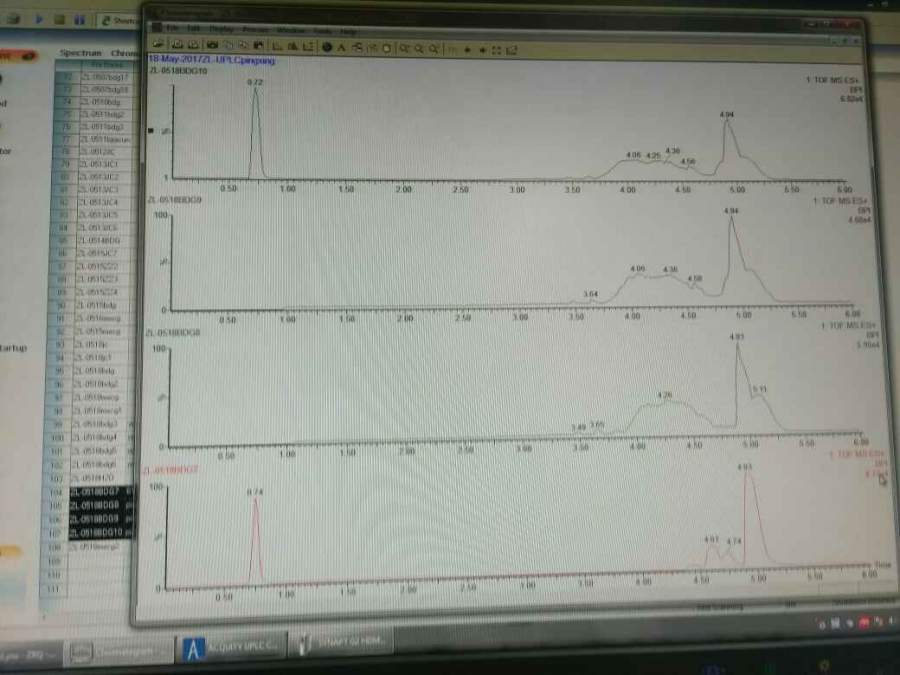Click the blue play icon in background toolbar

coord(39,19)
